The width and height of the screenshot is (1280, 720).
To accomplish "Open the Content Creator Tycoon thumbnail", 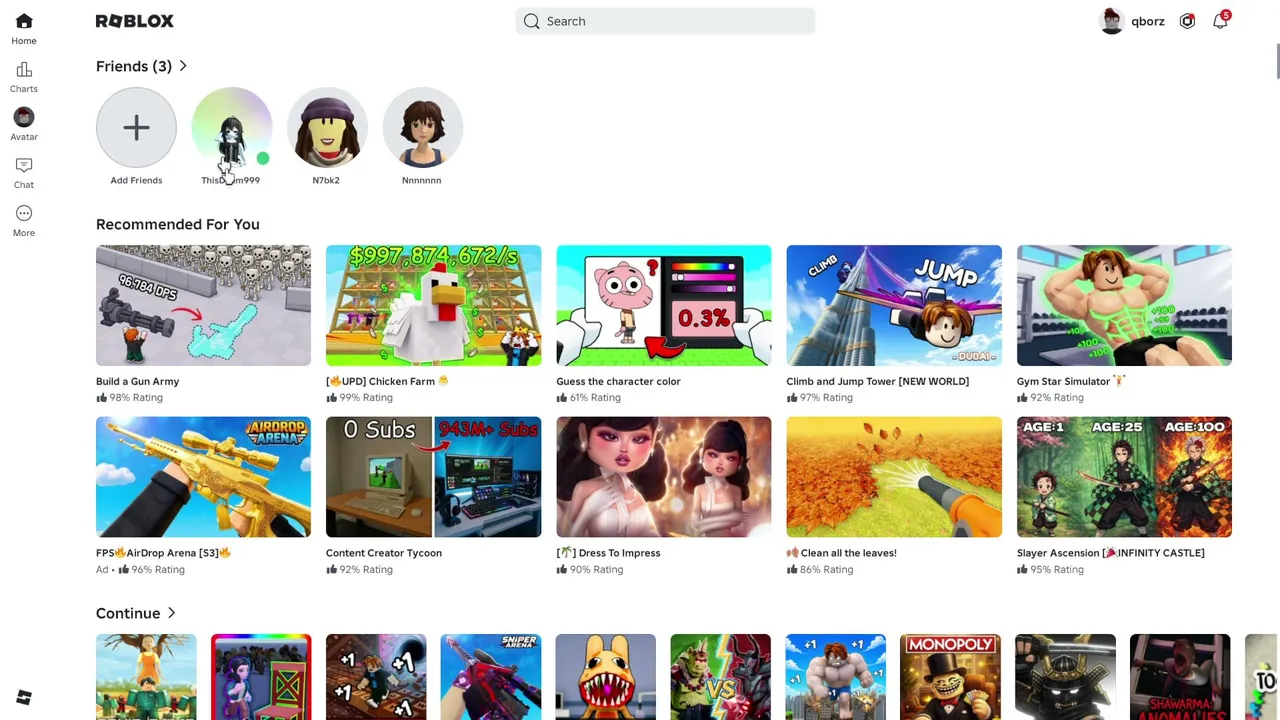I will (x=433, y=477).
